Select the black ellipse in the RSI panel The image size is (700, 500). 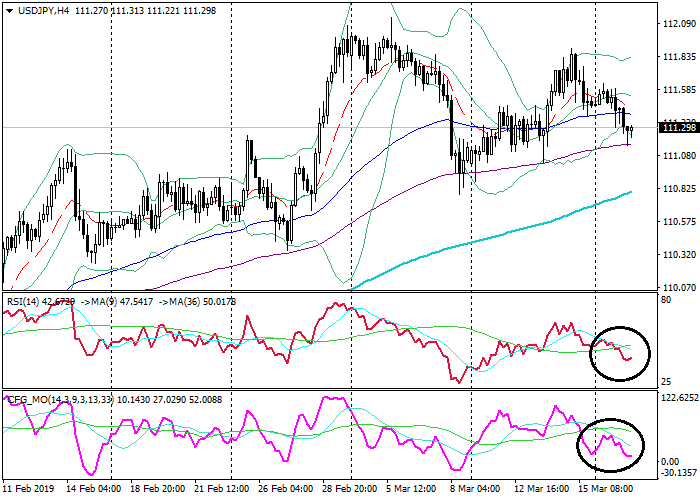pos(620,353)
